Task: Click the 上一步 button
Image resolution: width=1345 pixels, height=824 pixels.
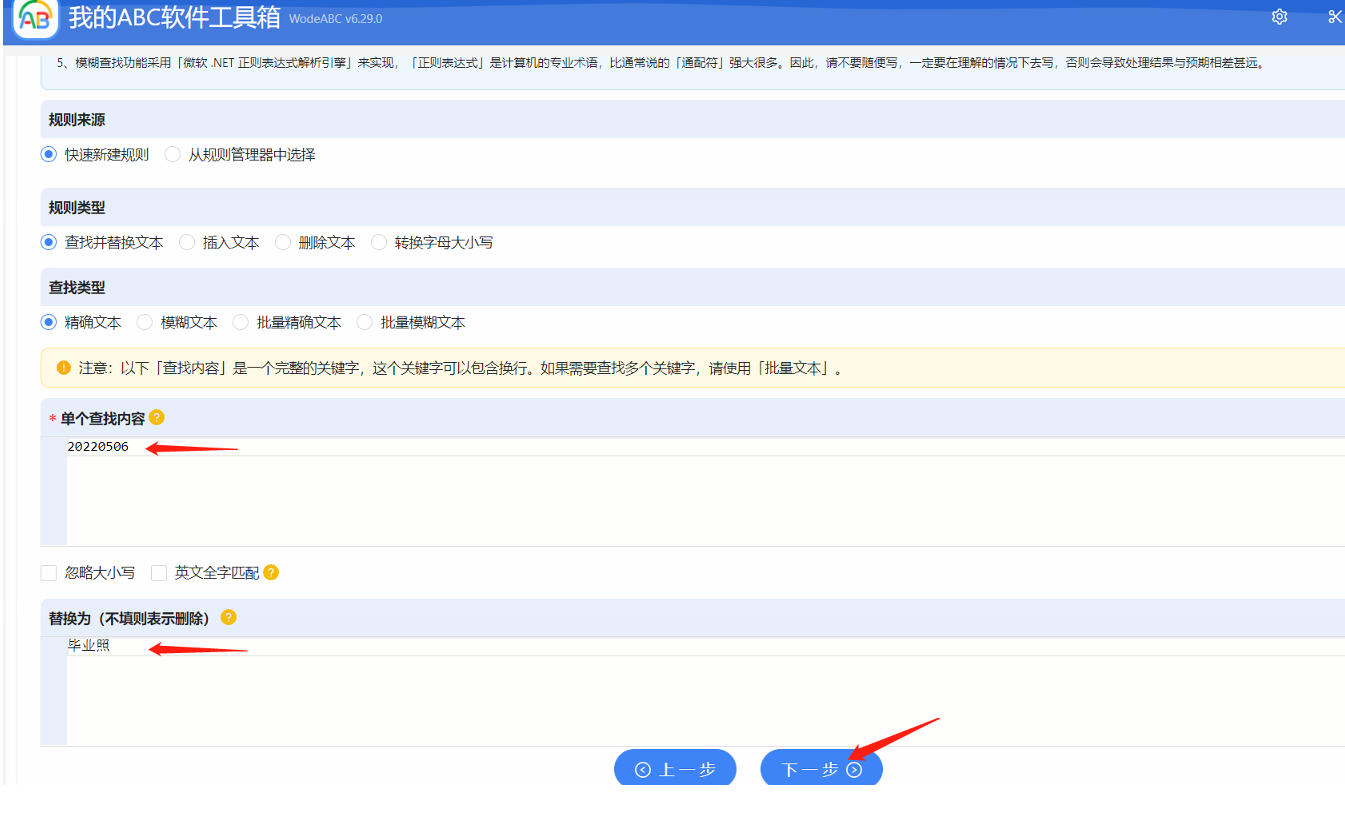Action: pos(675,770)
